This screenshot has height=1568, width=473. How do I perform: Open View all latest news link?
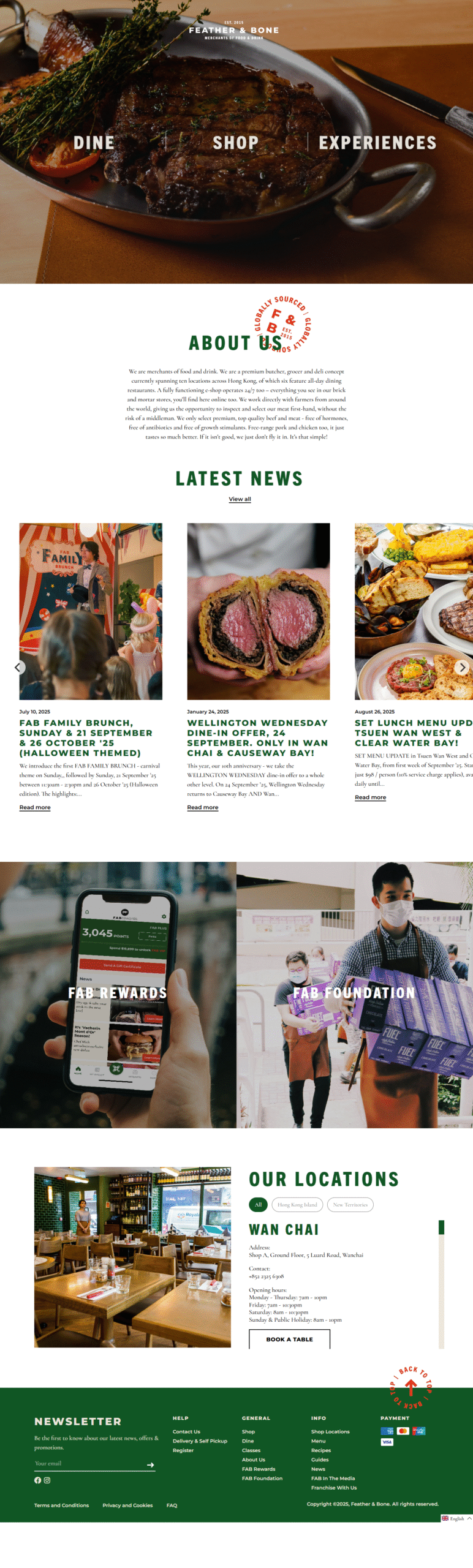coord(240,499)
